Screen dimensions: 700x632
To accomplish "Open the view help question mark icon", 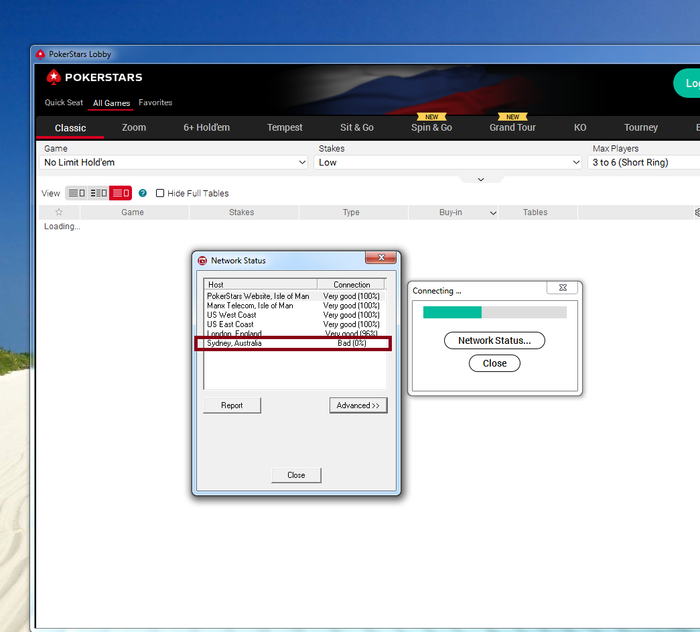I will (x=142, y=193).
